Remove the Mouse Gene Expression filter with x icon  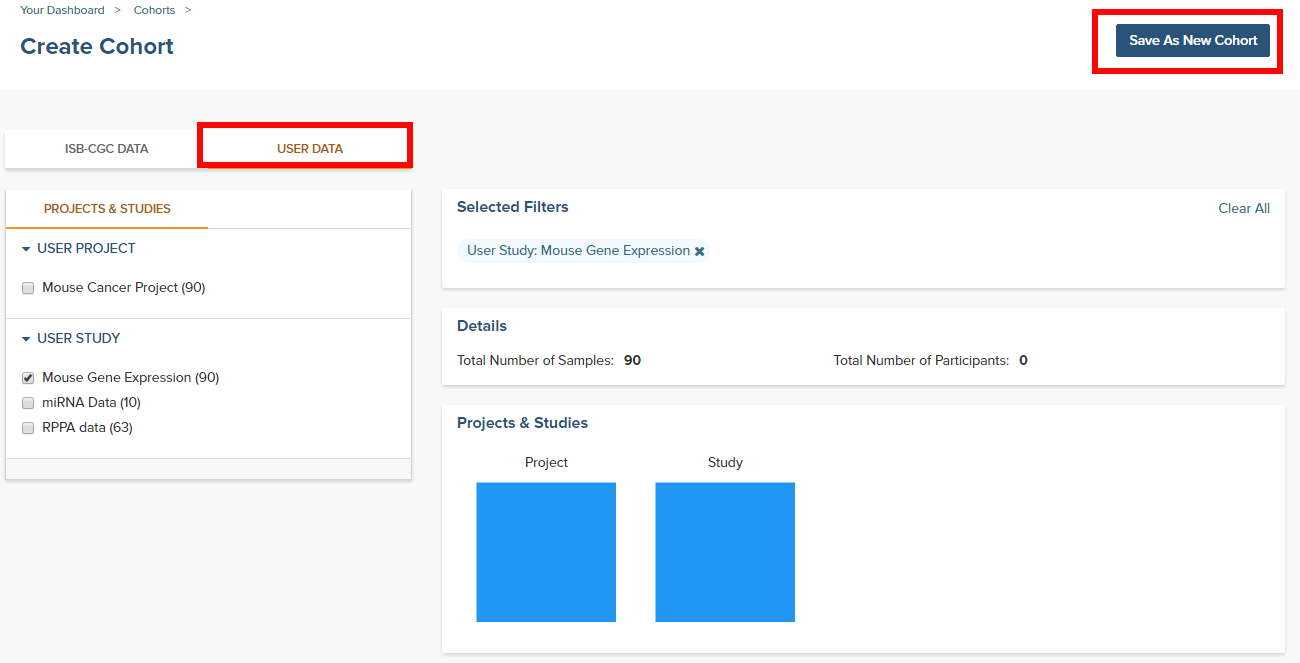coord(700,251)
